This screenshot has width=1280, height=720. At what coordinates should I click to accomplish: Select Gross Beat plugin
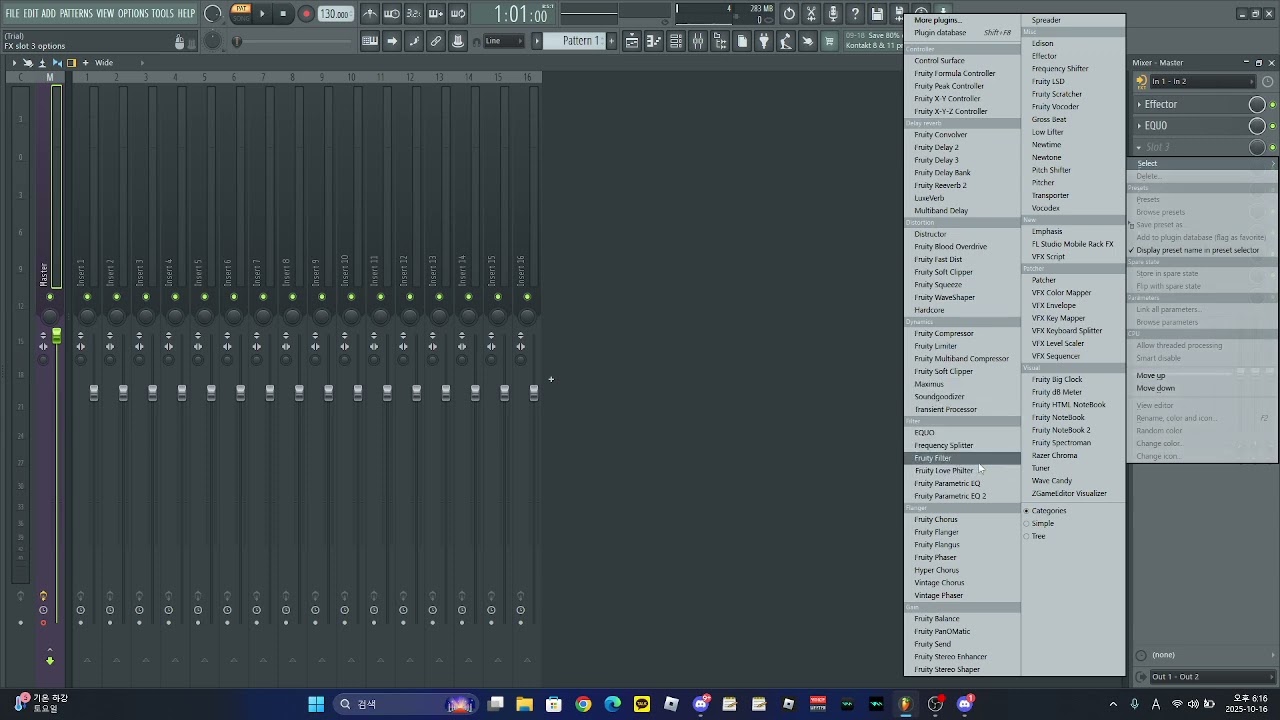click(x=1072, y=119)
